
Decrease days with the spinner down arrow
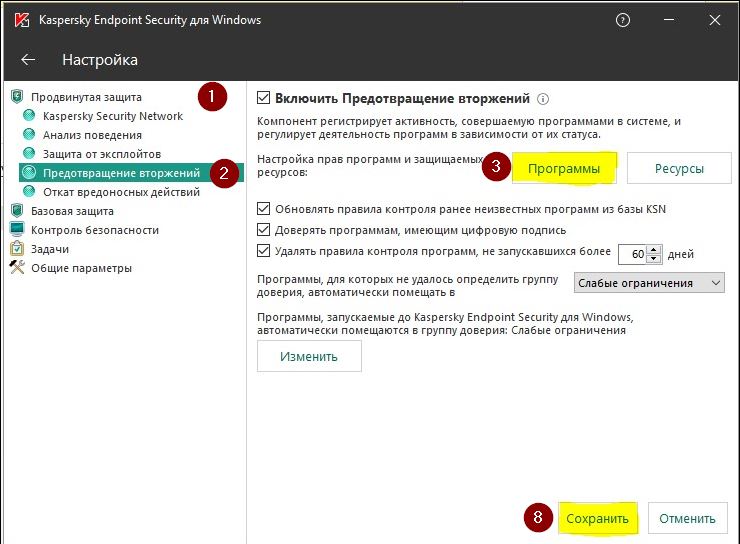[x=654, y=259]
